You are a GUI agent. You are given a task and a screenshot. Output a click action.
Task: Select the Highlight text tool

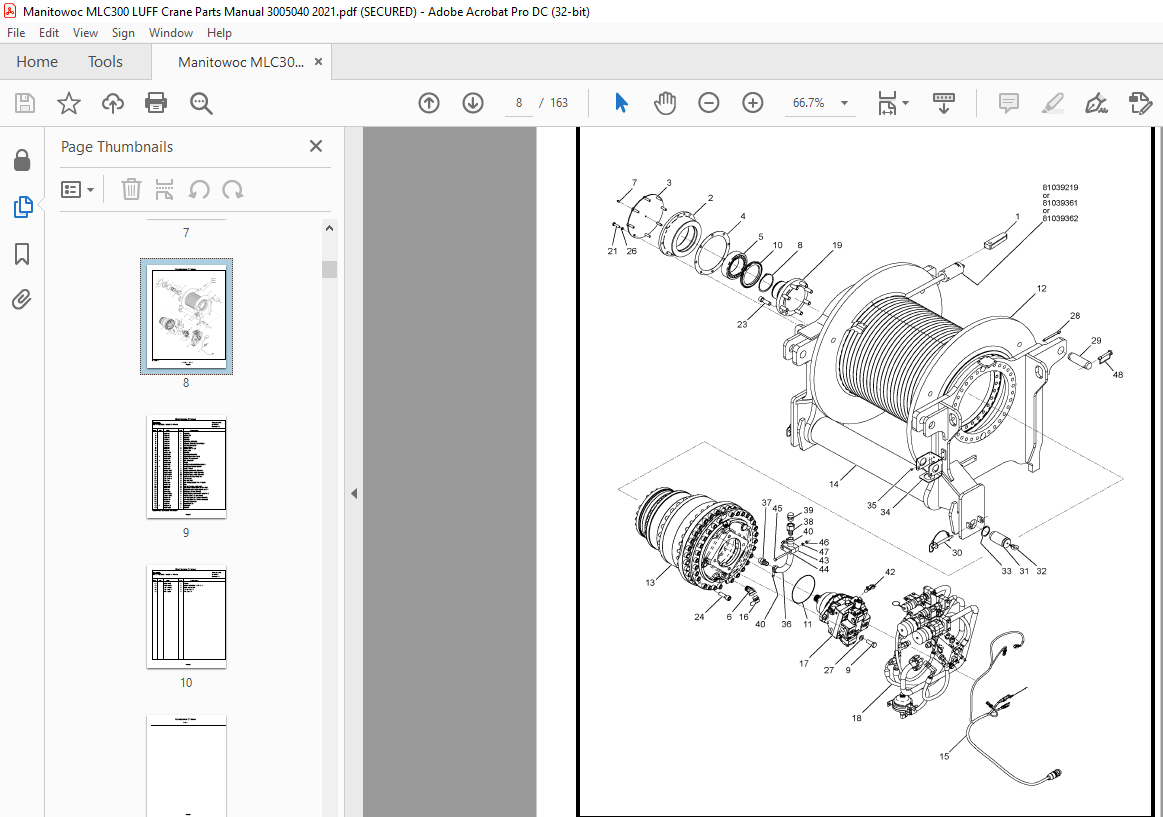click(x=1052, y=103)
